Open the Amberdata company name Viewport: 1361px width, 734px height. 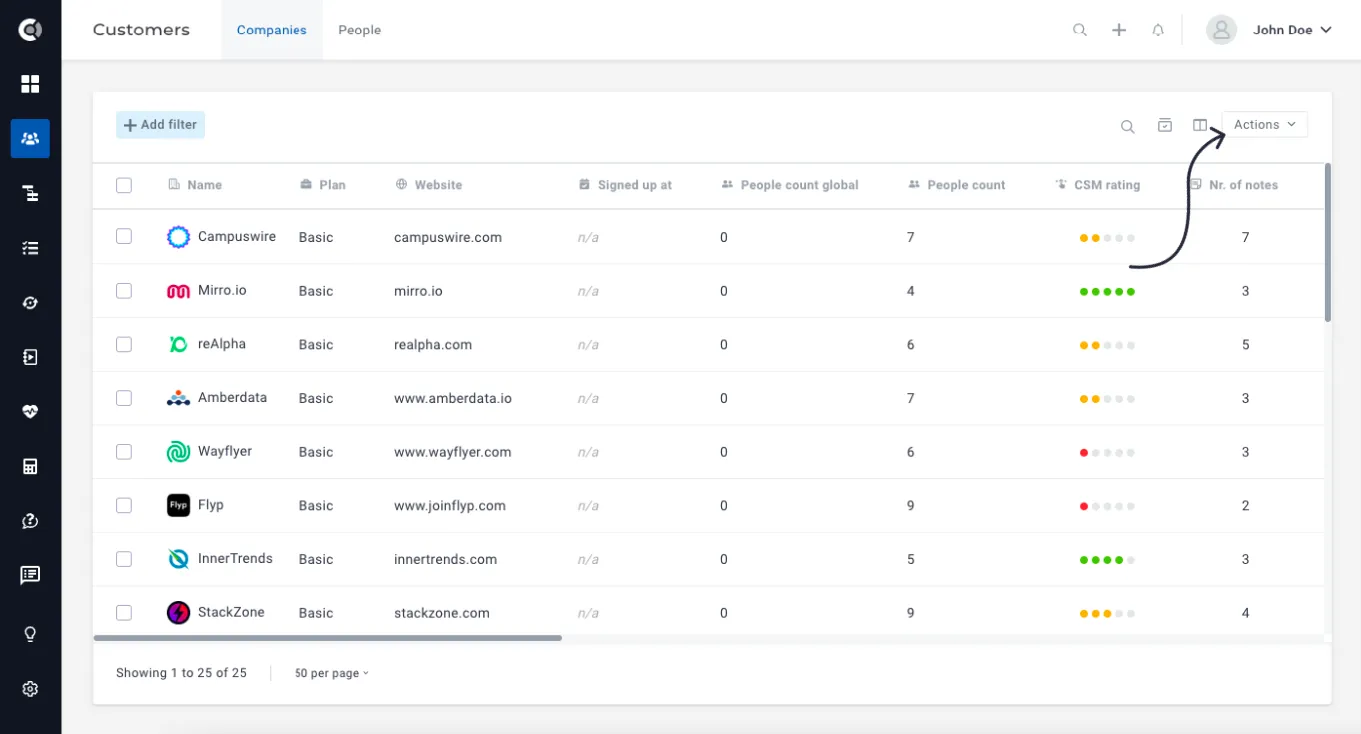pyautogui.click(x=233, y=398)
